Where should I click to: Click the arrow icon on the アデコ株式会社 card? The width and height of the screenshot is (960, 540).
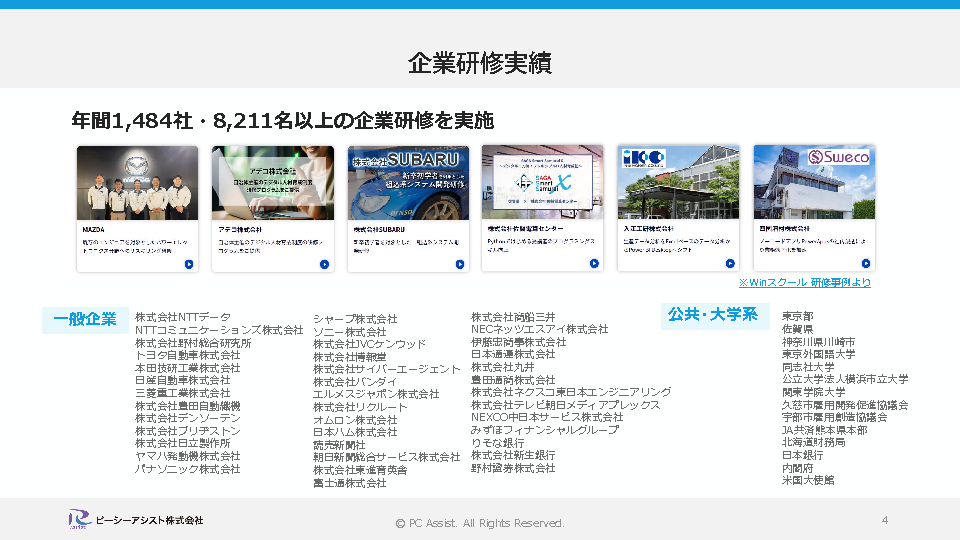pyautogui.click(x=324, y=264)
